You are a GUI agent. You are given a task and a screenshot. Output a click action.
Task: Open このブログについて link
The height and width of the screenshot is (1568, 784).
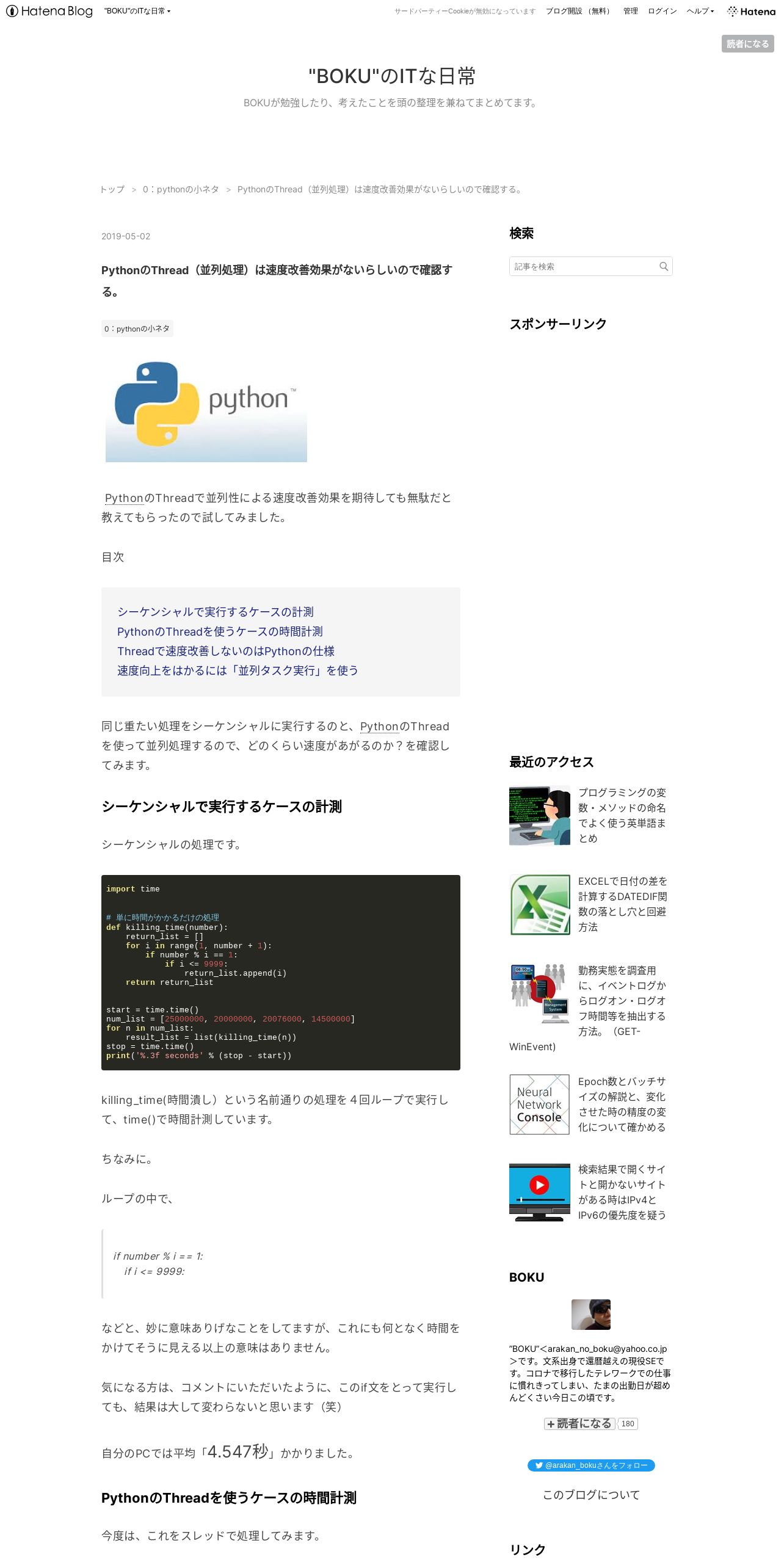coord(591,1495)
